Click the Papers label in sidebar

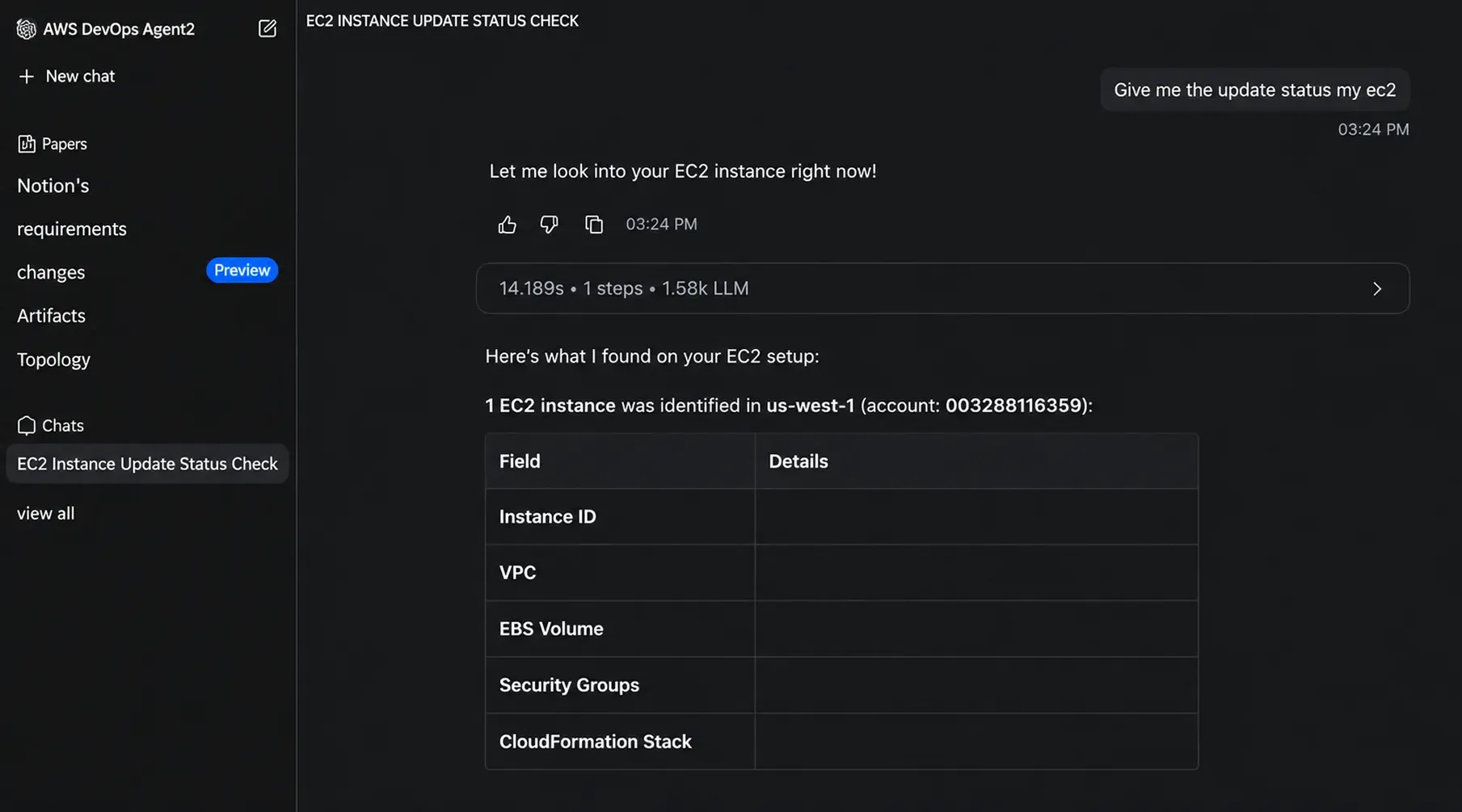tap(64, 144)
